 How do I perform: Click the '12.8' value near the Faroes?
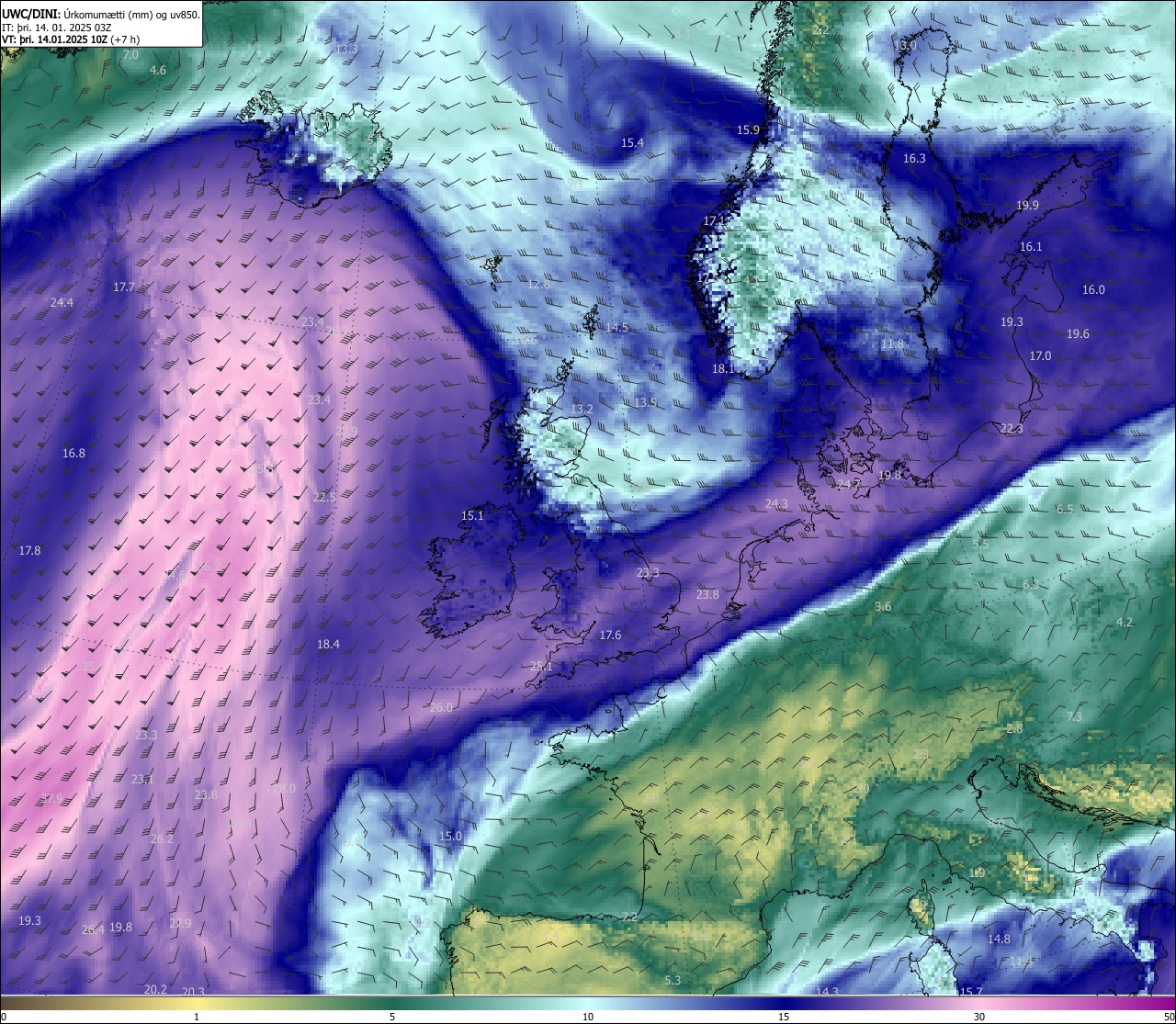(x=538, y=284)
